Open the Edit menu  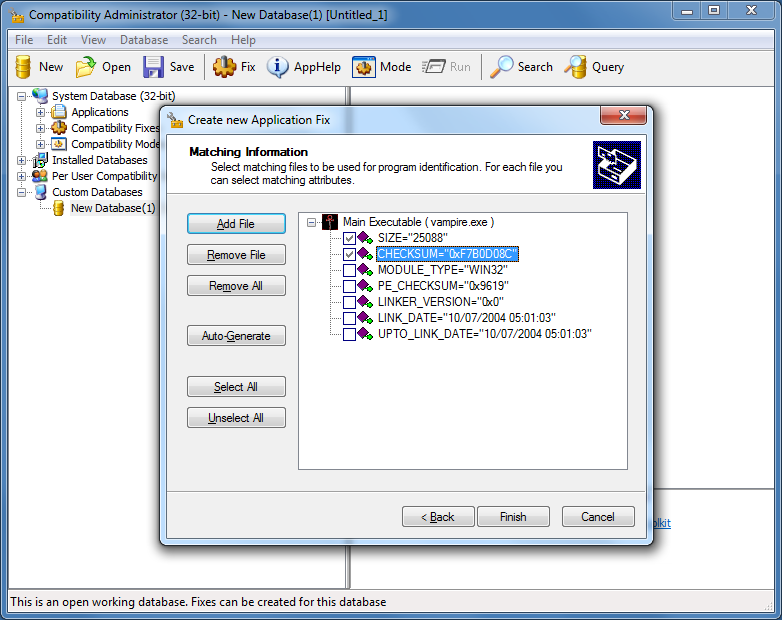(57, 40)
